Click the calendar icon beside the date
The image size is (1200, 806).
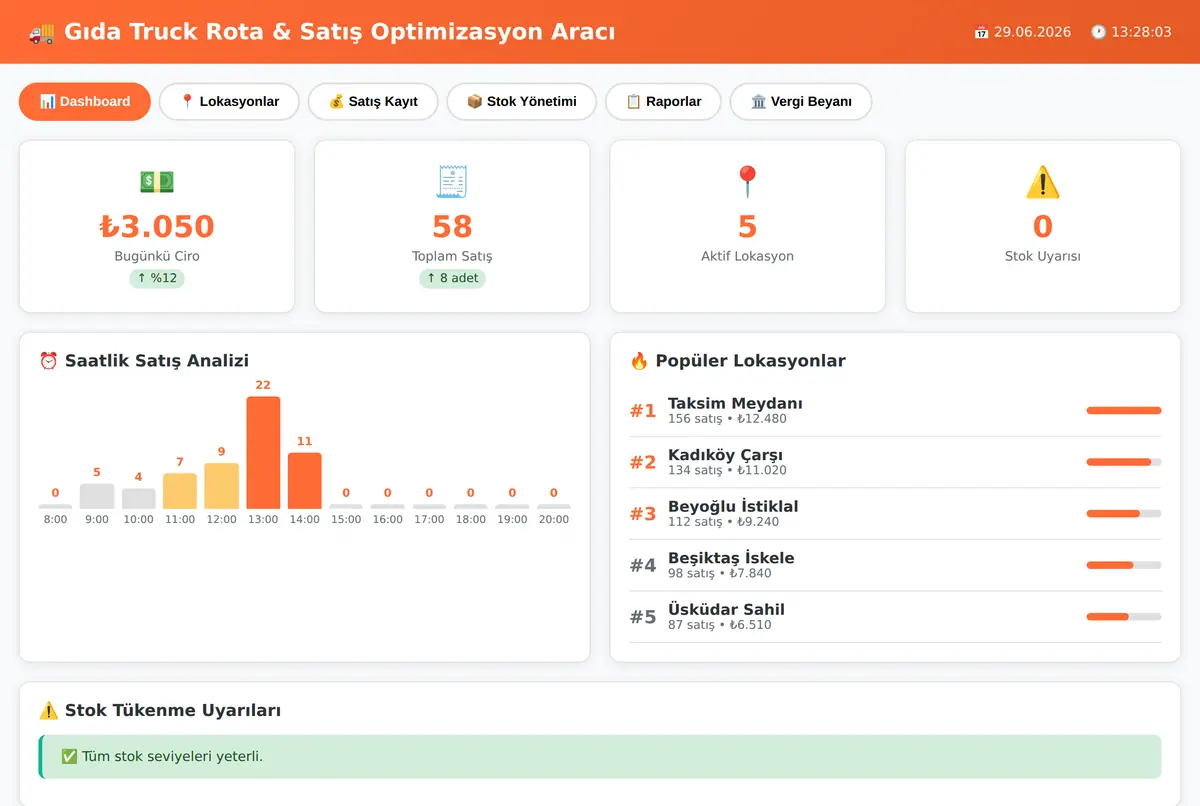coord(981,32)
